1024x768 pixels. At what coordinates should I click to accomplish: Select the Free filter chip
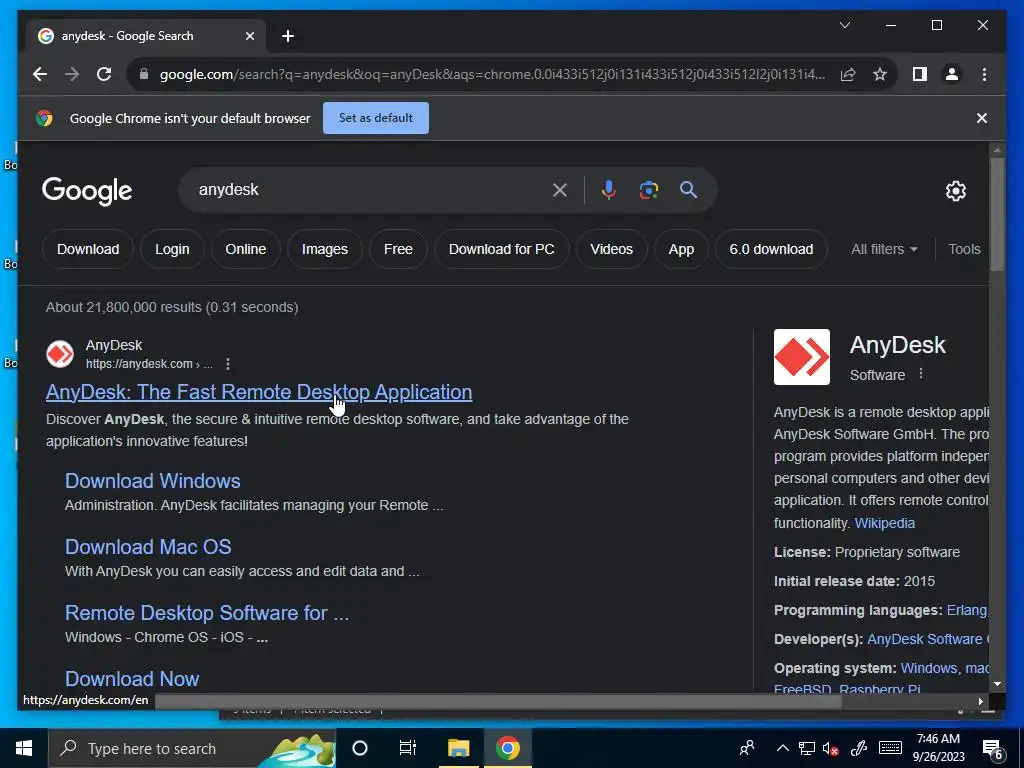398,249
